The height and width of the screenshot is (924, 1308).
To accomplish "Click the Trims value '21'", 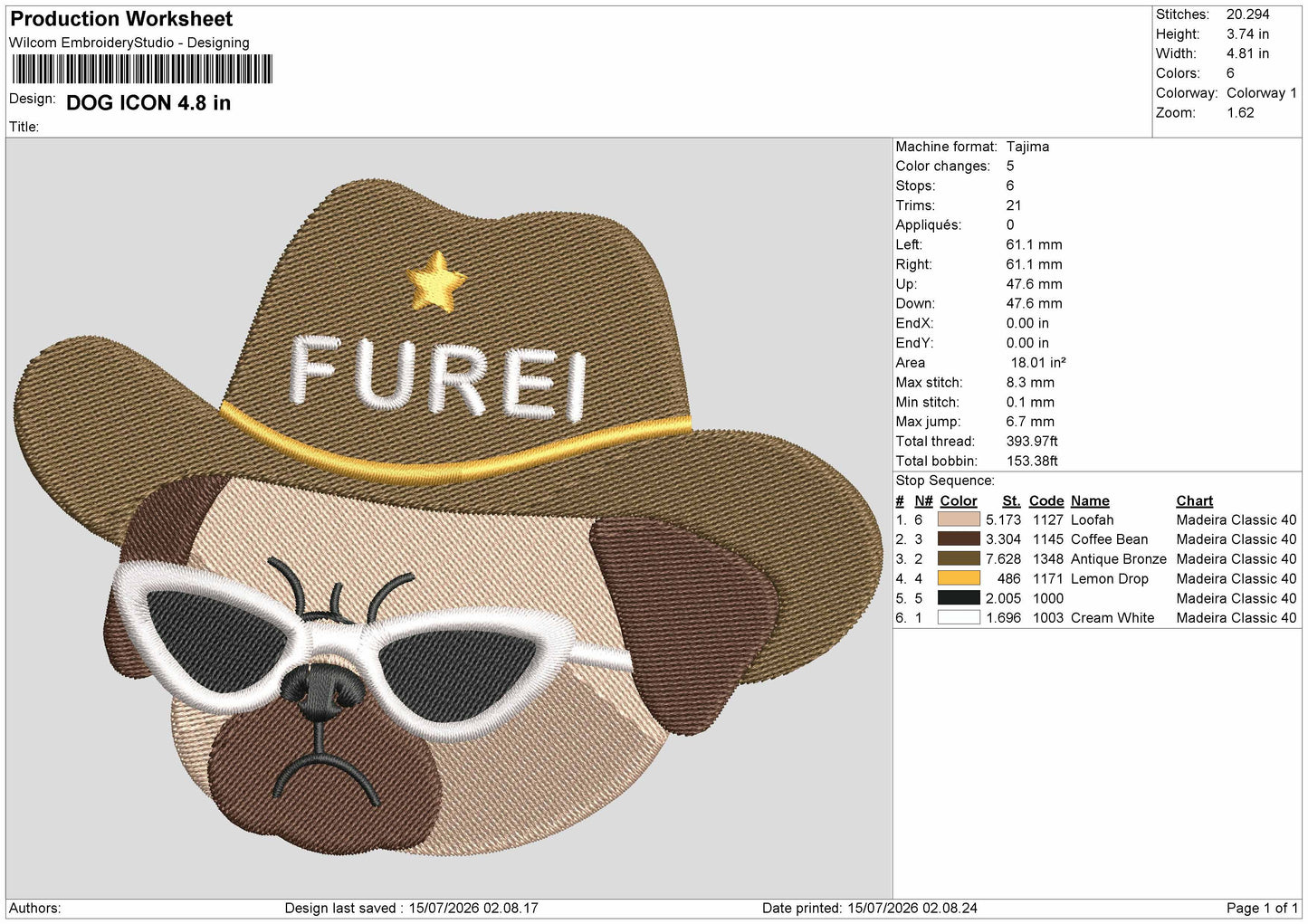I will pos(1014,205).
